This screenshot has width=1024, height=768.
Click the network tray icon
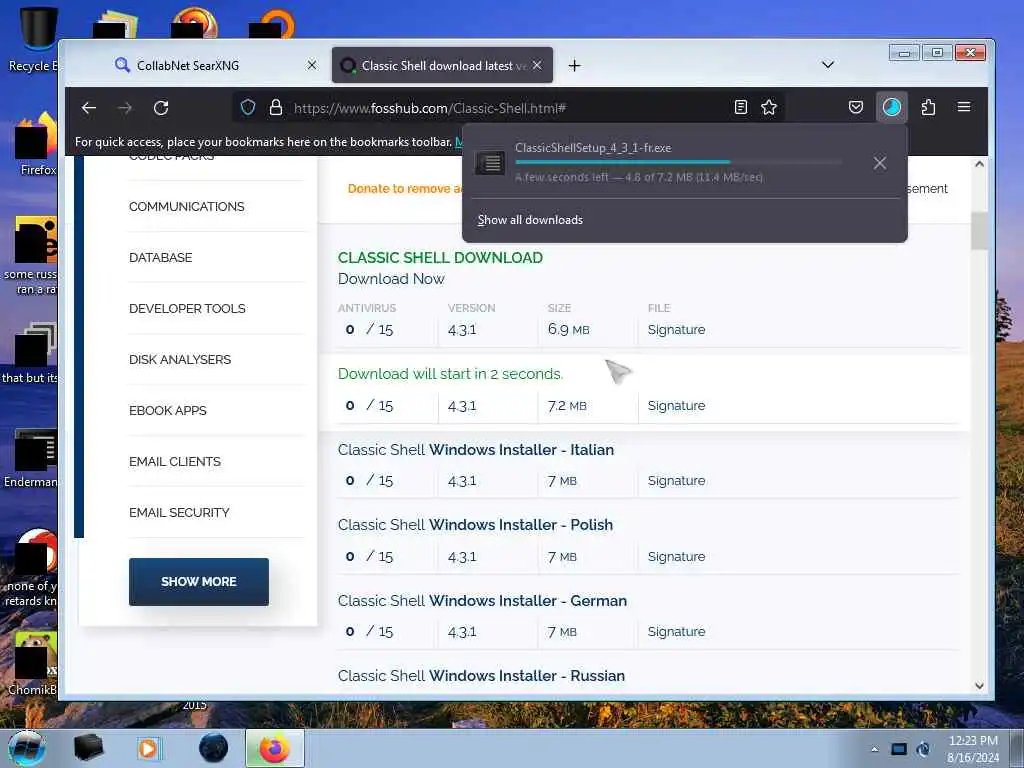tap(899, 749)
